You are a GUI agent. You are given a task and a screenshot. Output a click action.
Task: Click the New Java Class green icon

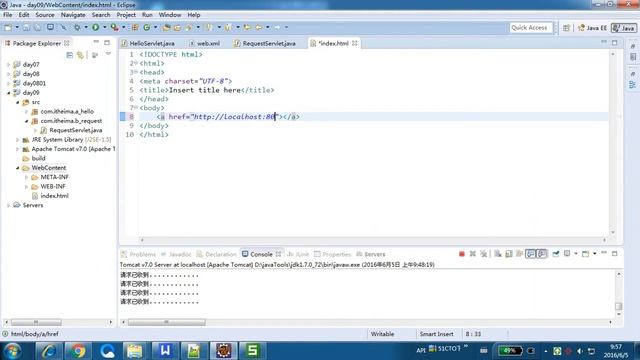point(147,27)
